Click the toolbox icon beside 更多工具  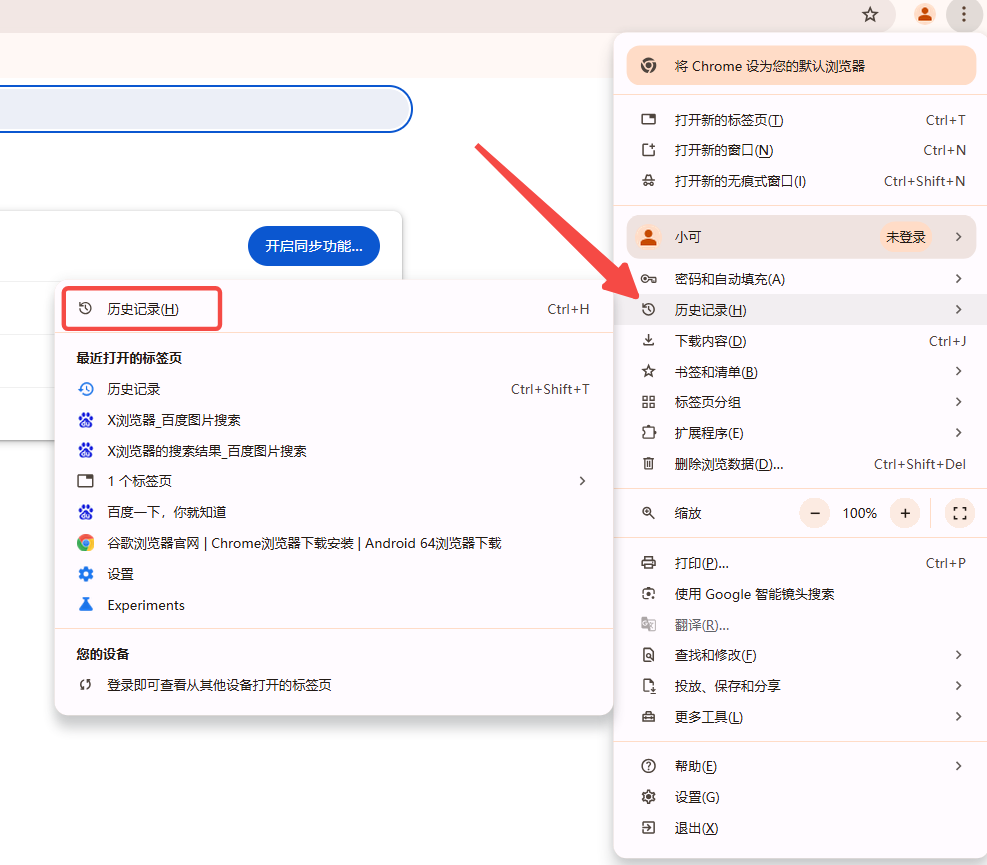[x=648, y=717]
